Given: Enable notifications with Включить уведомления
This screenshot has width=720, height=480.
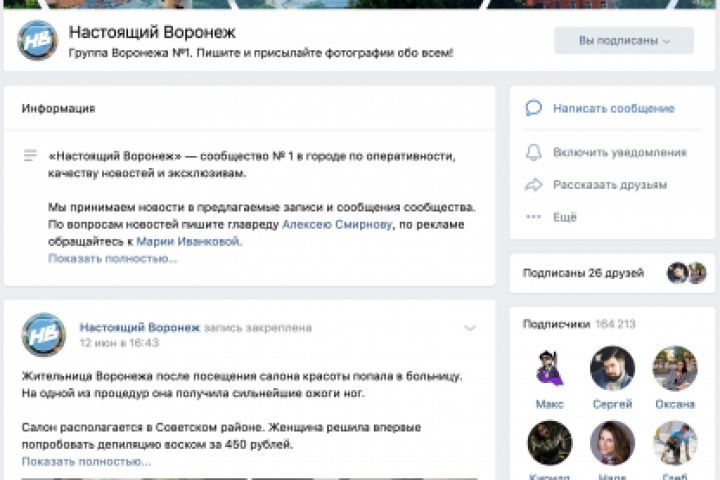Looking at the screenshot, I should (620, 152).
